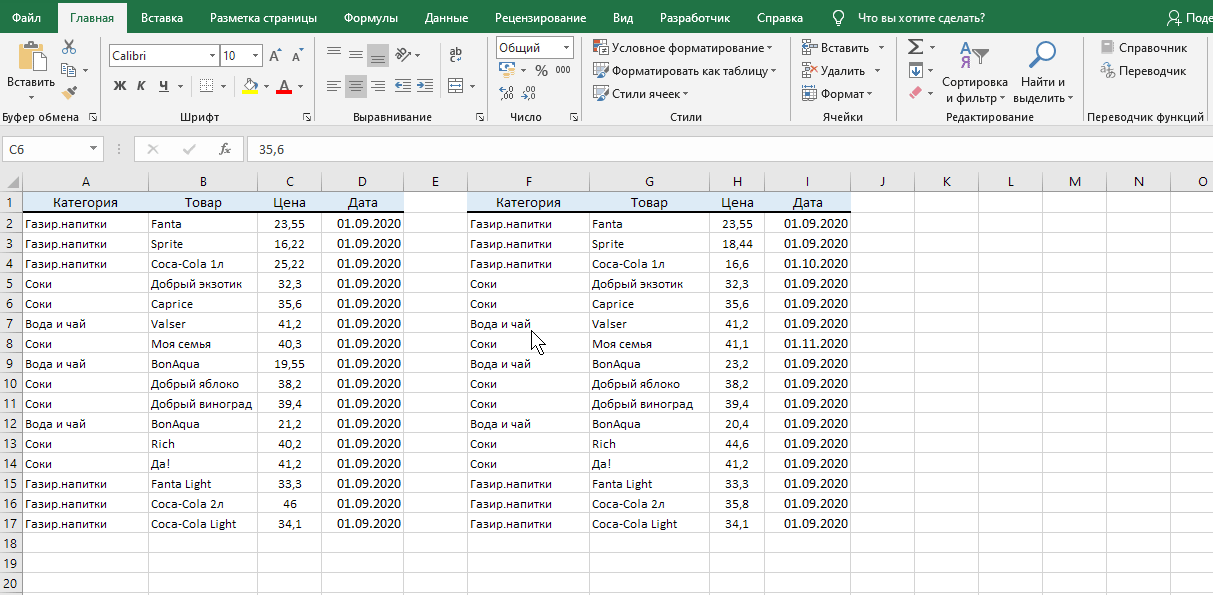Image resolution: width=1213 pixels, height=595 pixels.
Task: Click the Справочник button
Action: click(1143, 47)
